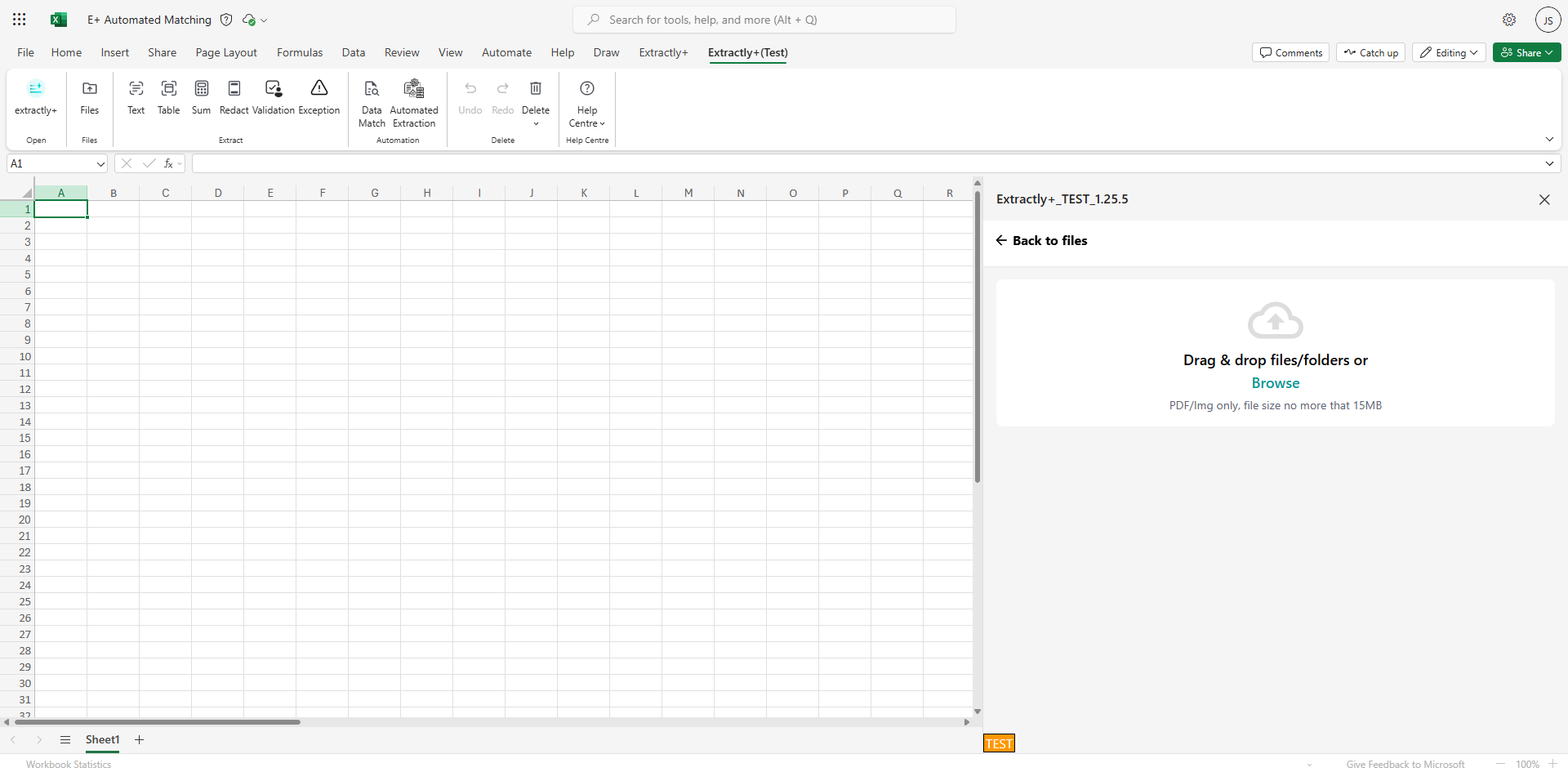Viewport: 1568px width, 772px height.
Task: Click the Exception warning icon
Action: tap(319, 97)
